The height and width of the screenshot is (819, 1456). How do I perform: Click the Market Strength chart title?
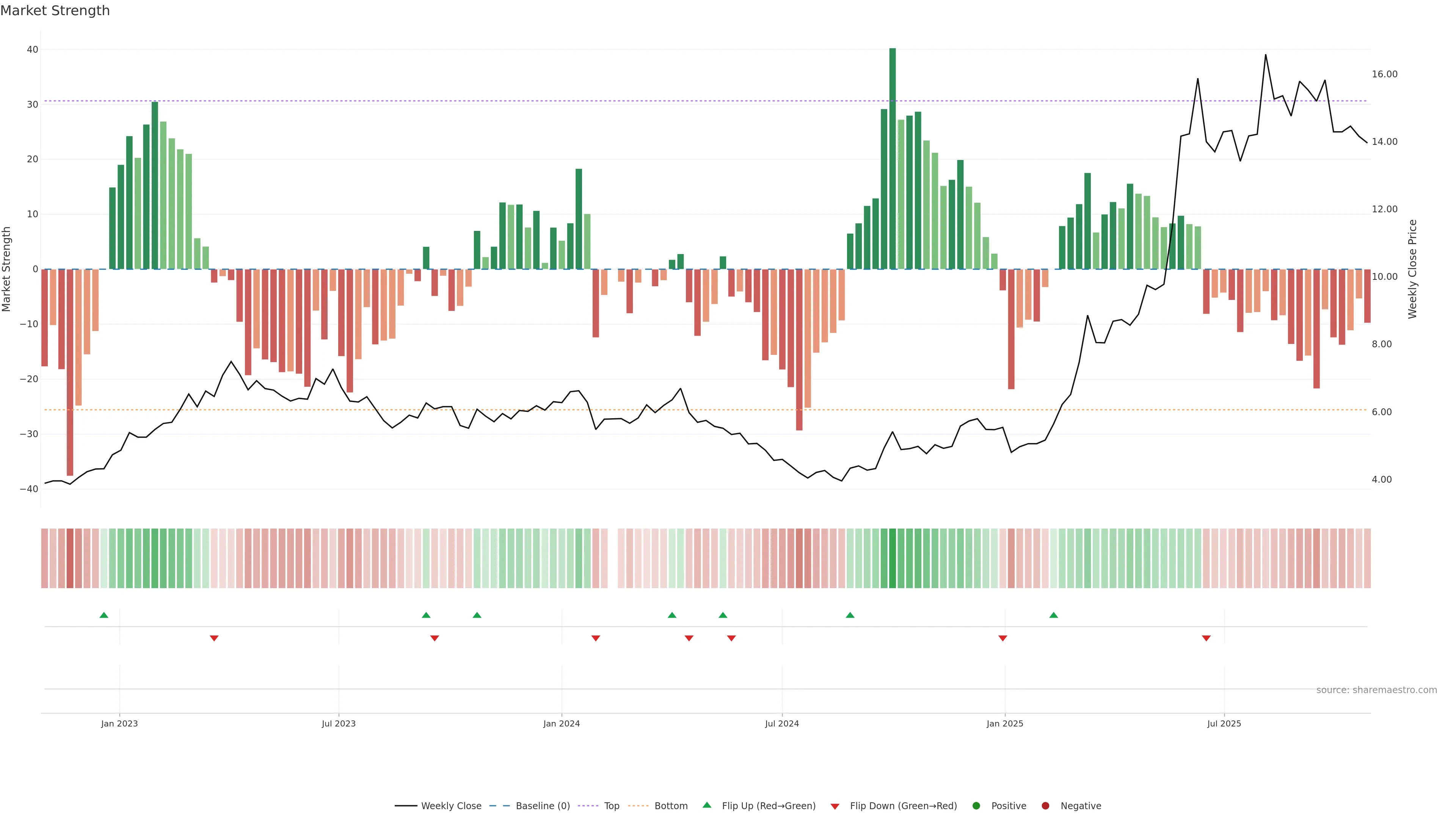55,11
